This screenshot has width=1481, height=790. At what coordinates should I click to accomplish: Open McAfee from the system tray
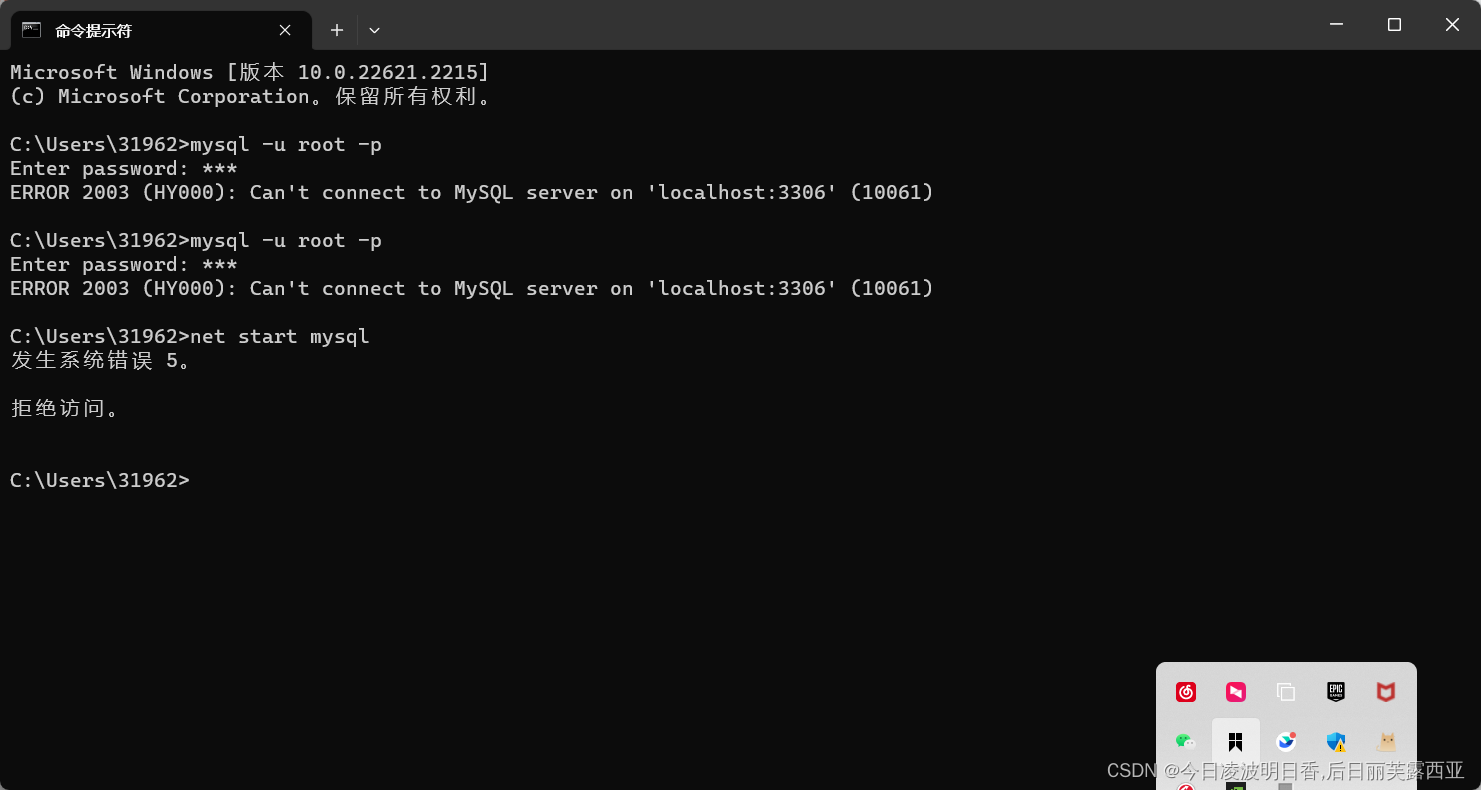point(1386,691)
